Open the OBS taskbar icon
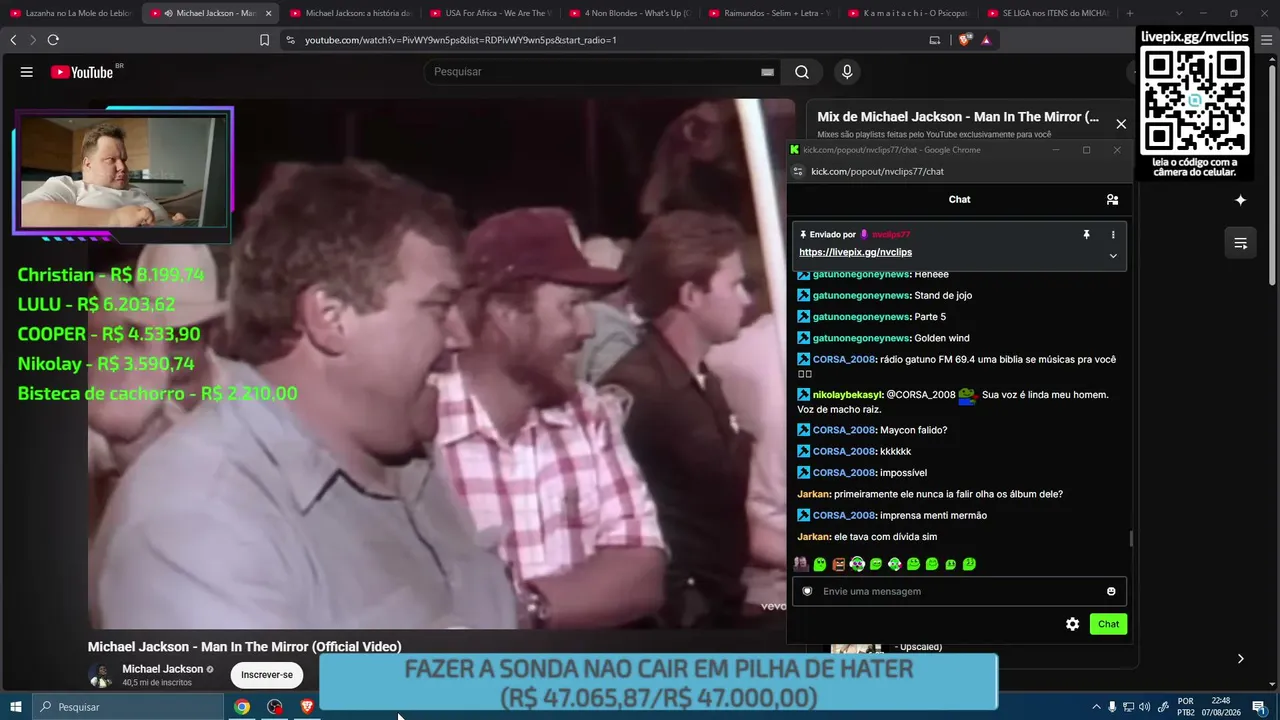This screenshot has width=1280, height=720. (x=275, y=707)
